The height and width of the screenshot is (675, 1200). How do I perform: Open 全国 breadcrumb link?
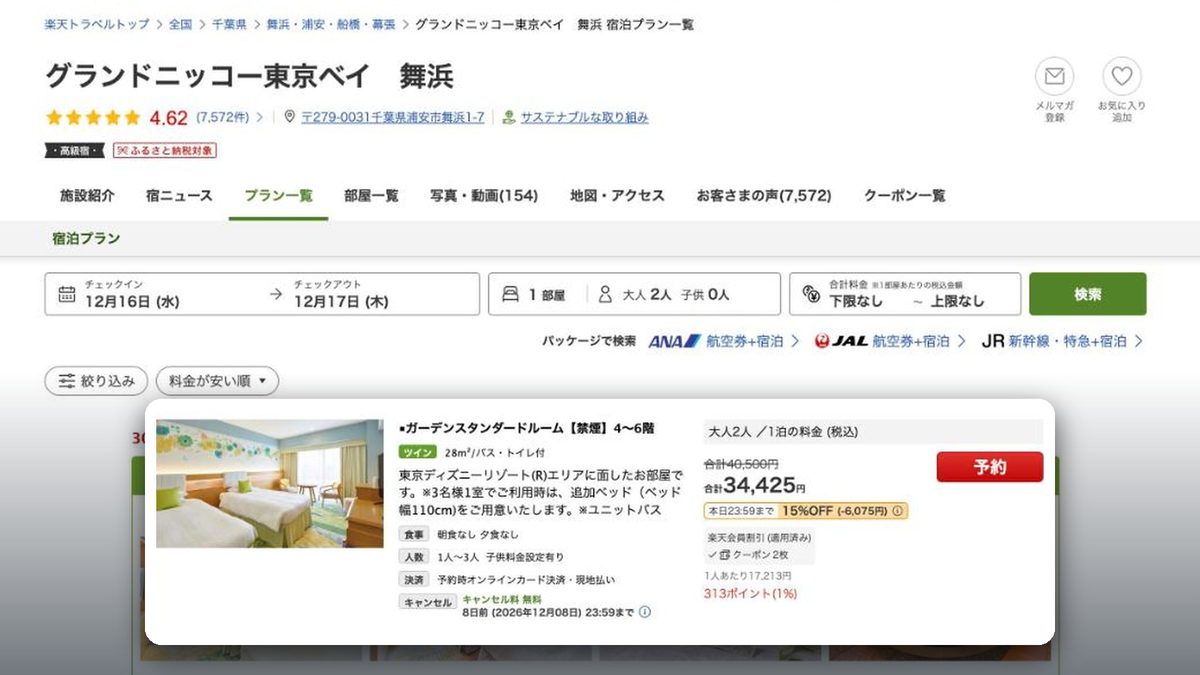tap(180, 24)
